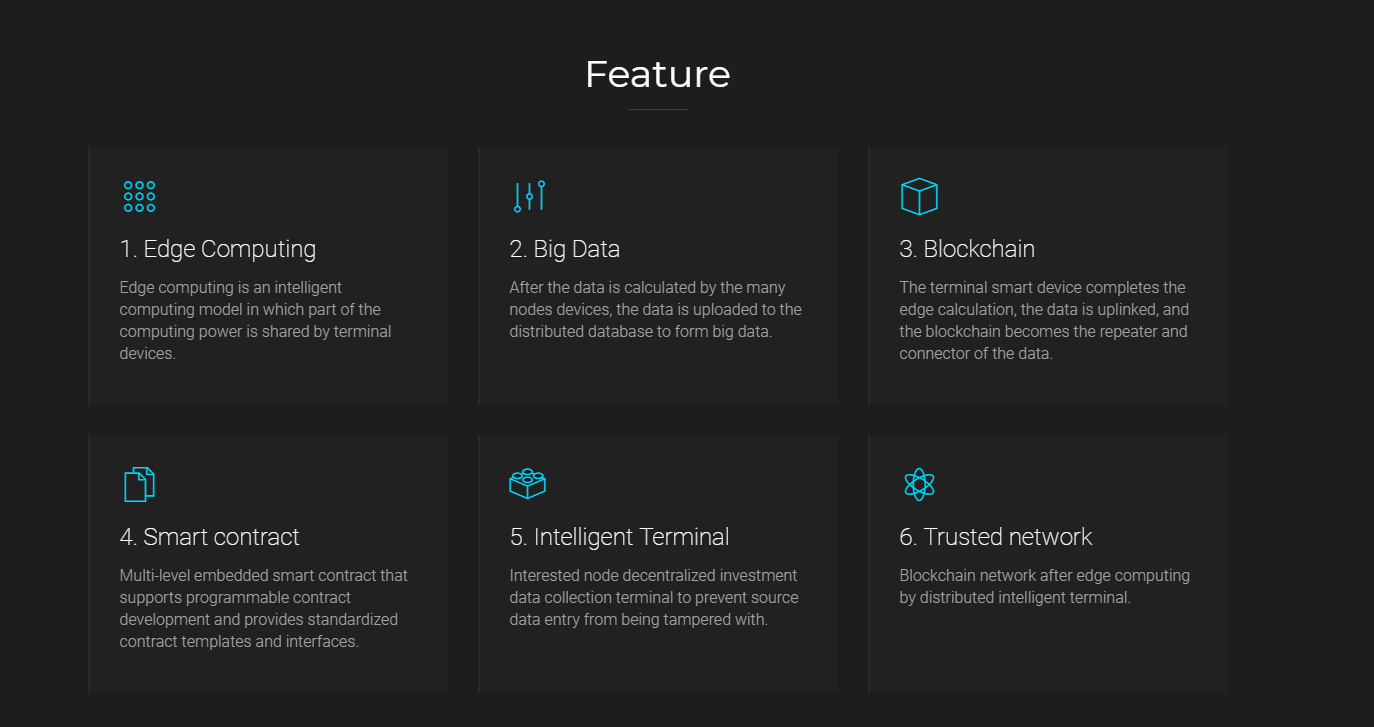Click the brick icon for Intelligent Terminal

(527, 484)
